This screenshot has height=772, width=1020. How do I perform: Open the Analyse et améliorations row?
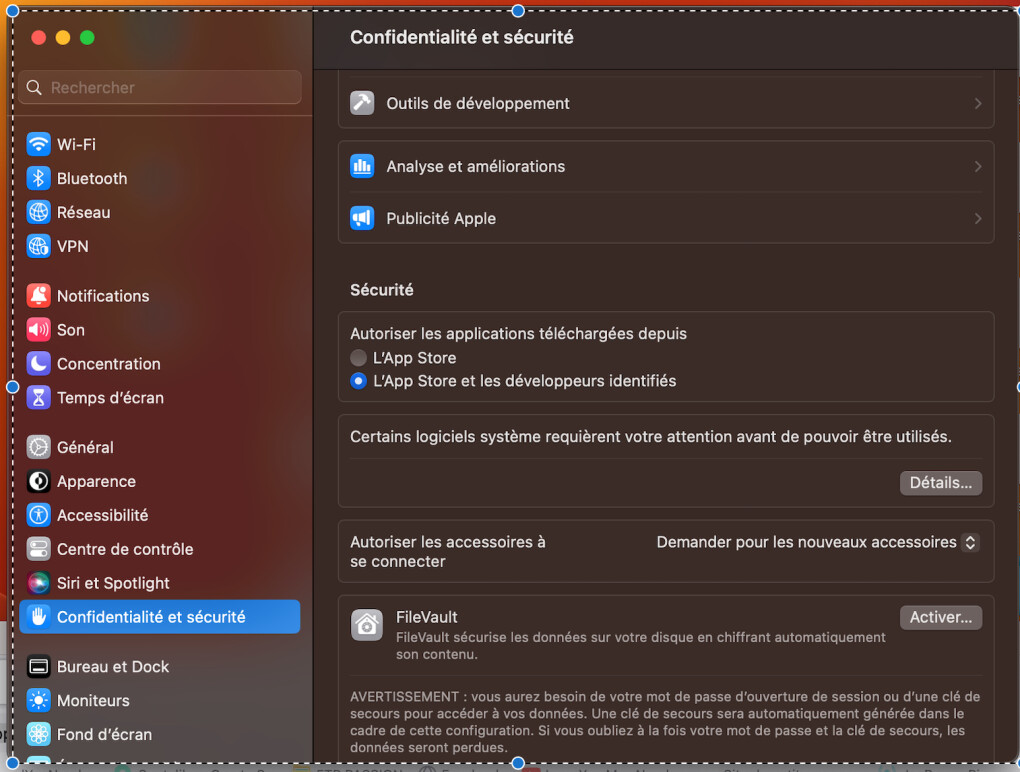click(665, 166)
